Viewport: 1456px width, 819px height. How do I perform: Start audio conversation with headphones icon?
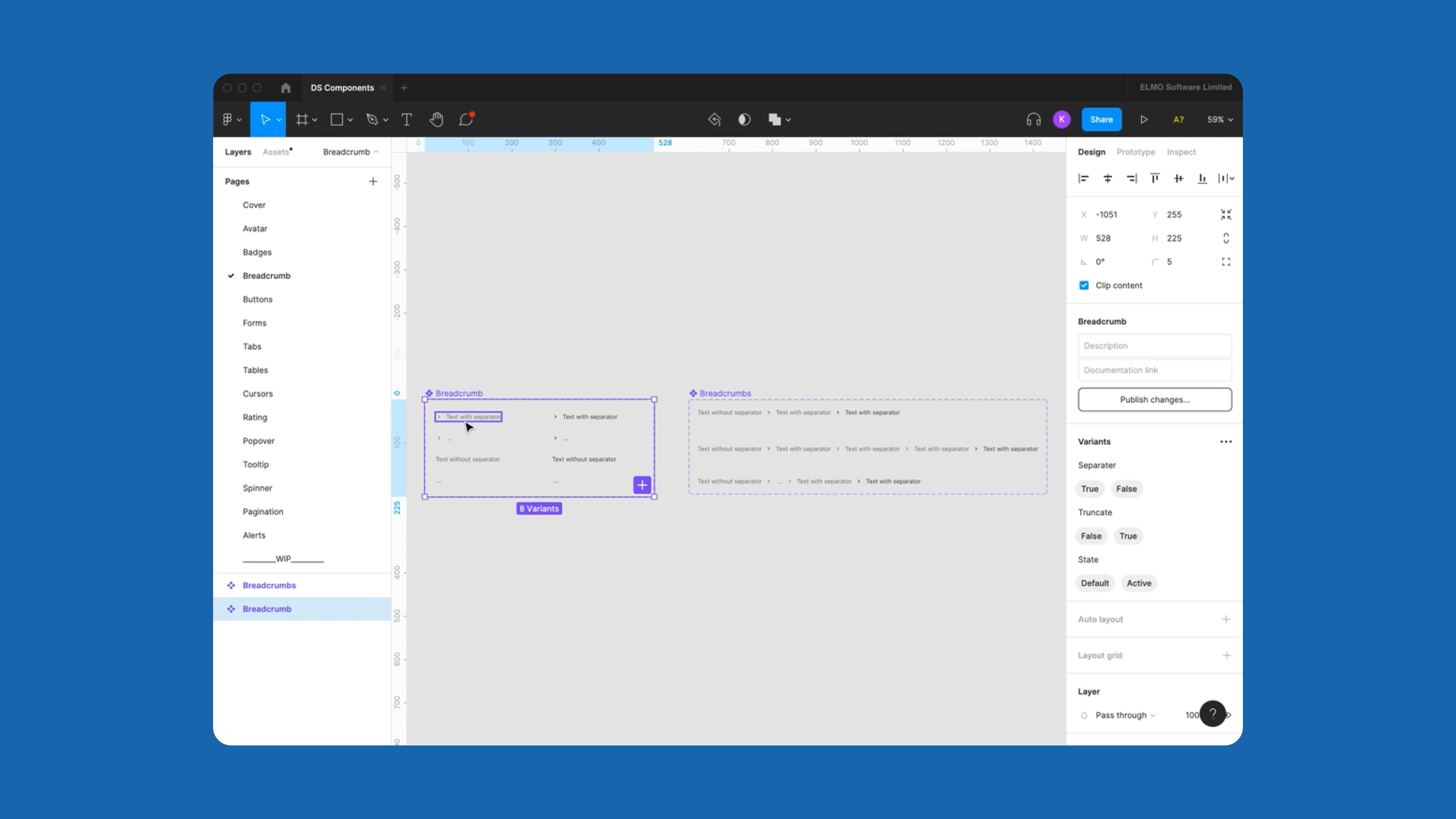pos(1033,119)
